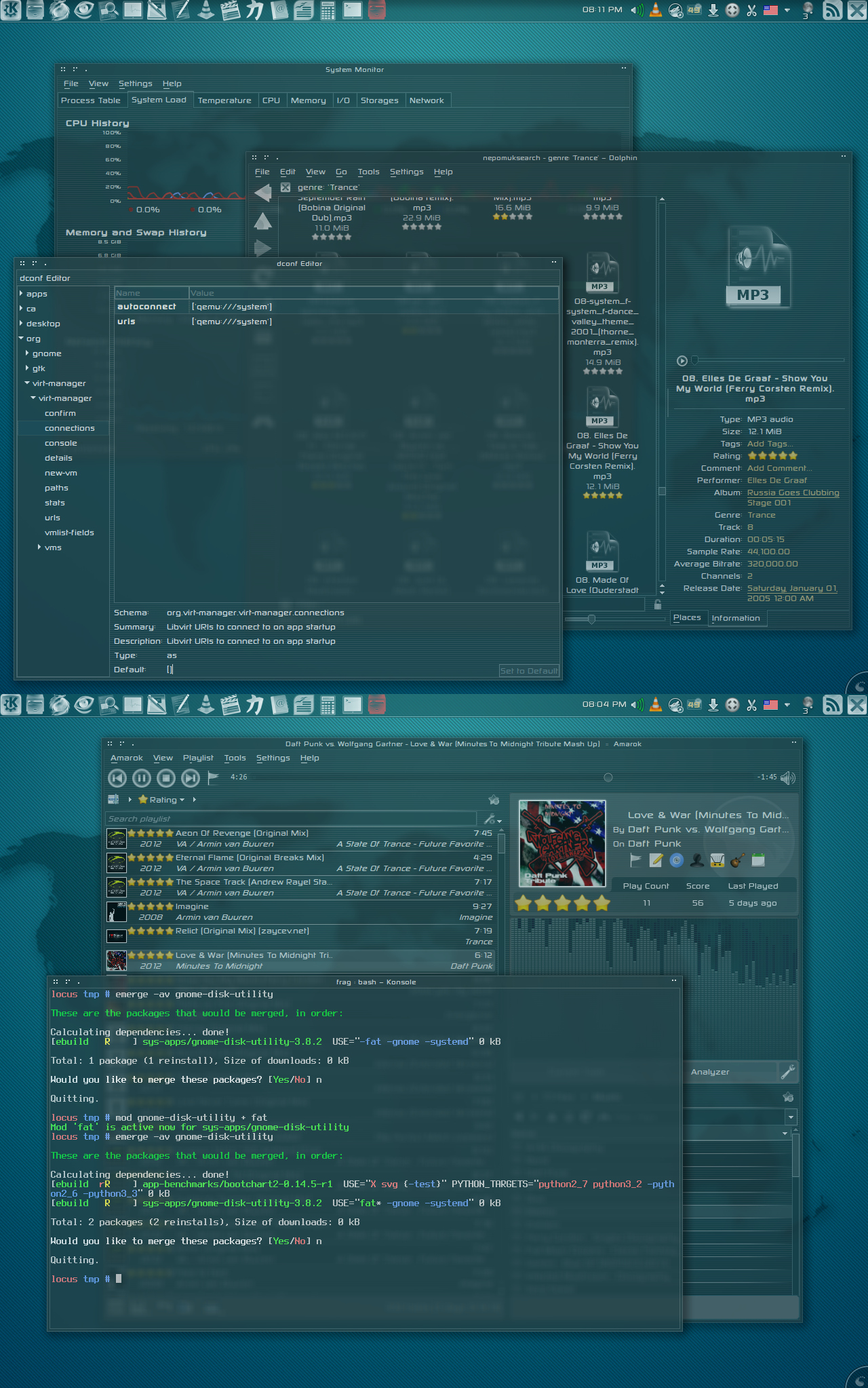
Task: Click Amarok's bookmark flag next to 4:26
Action: (x=213, y=777)
